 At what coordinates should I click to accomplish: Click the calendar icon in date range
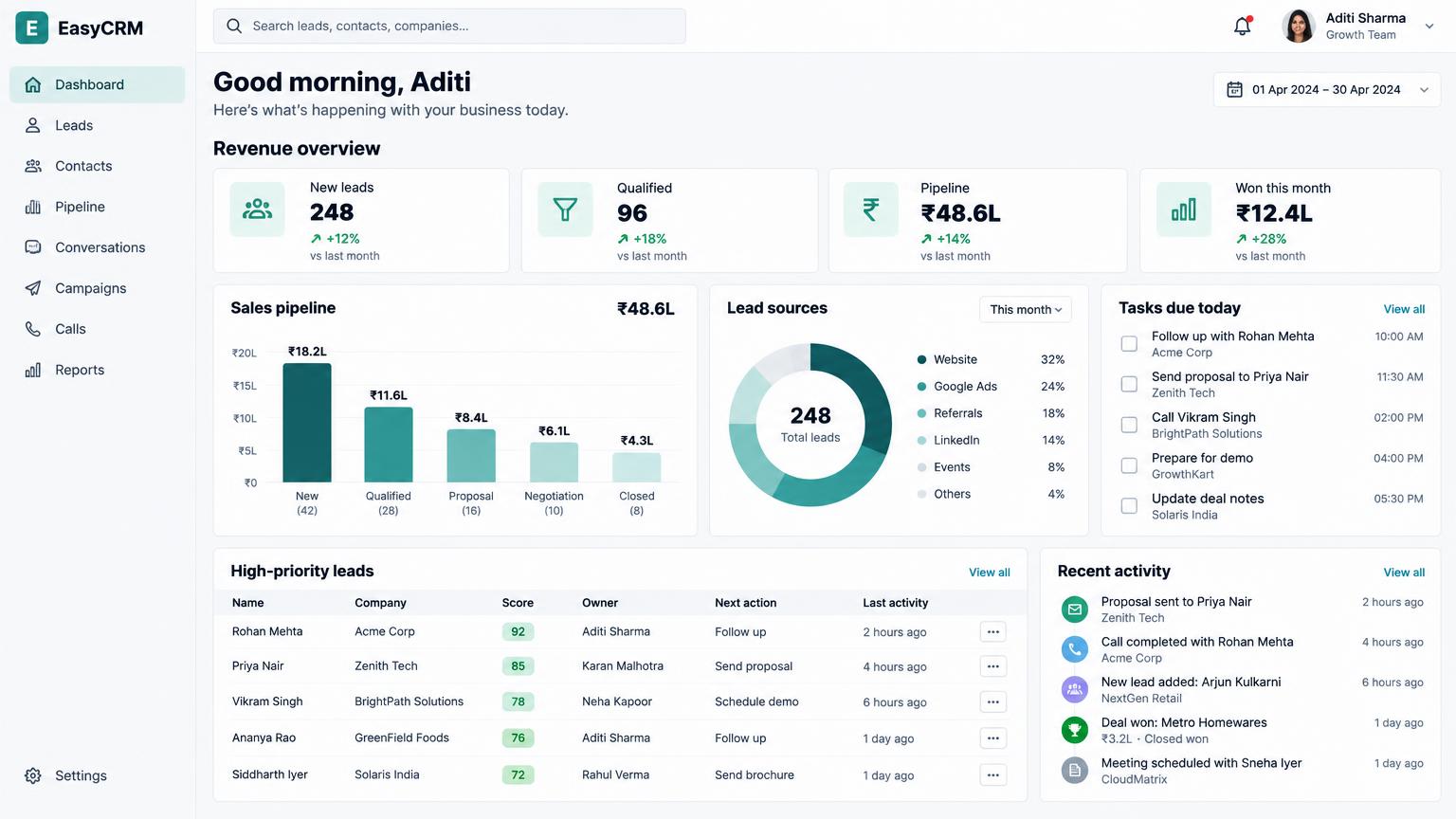[1234, 89]
